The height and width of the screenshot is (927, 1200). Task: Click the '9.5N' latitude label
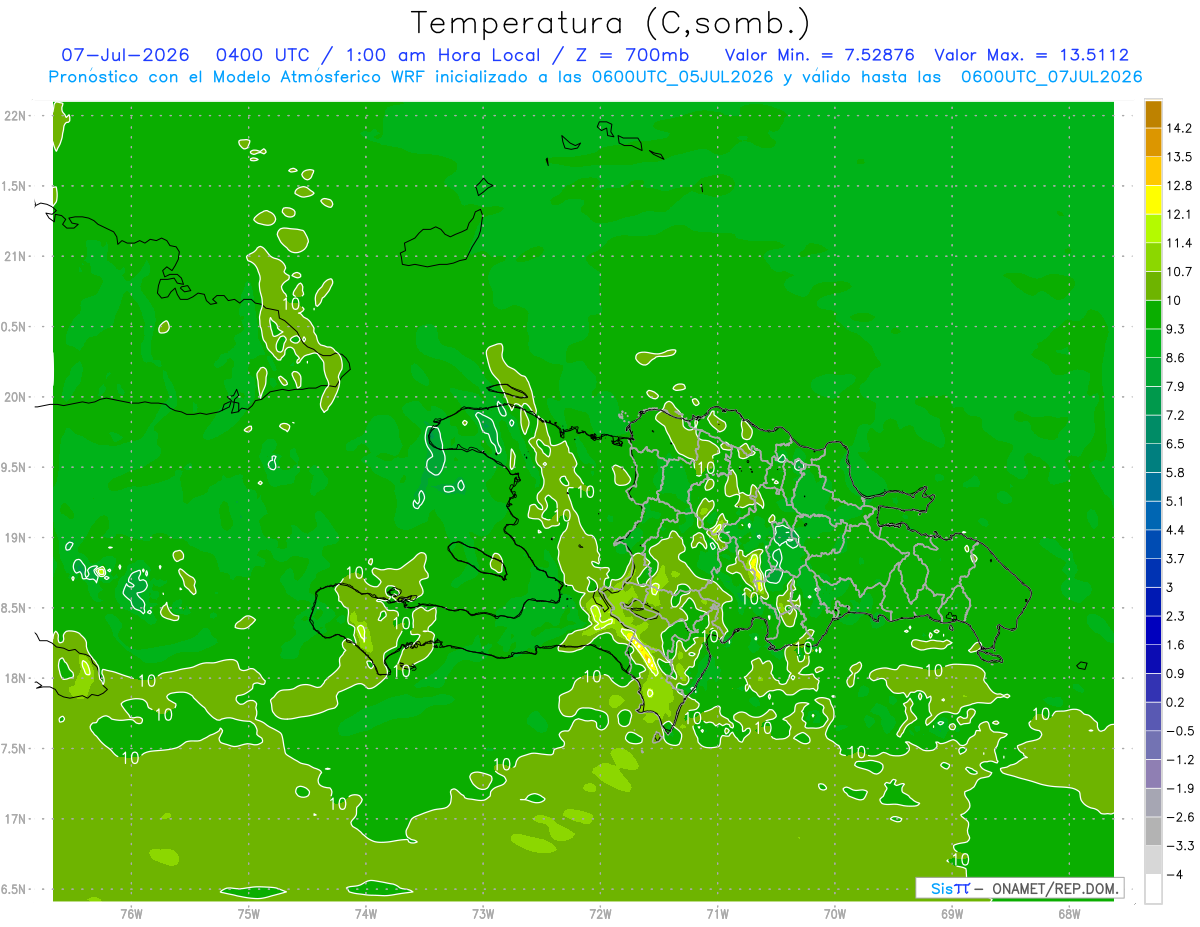[14, 468]
